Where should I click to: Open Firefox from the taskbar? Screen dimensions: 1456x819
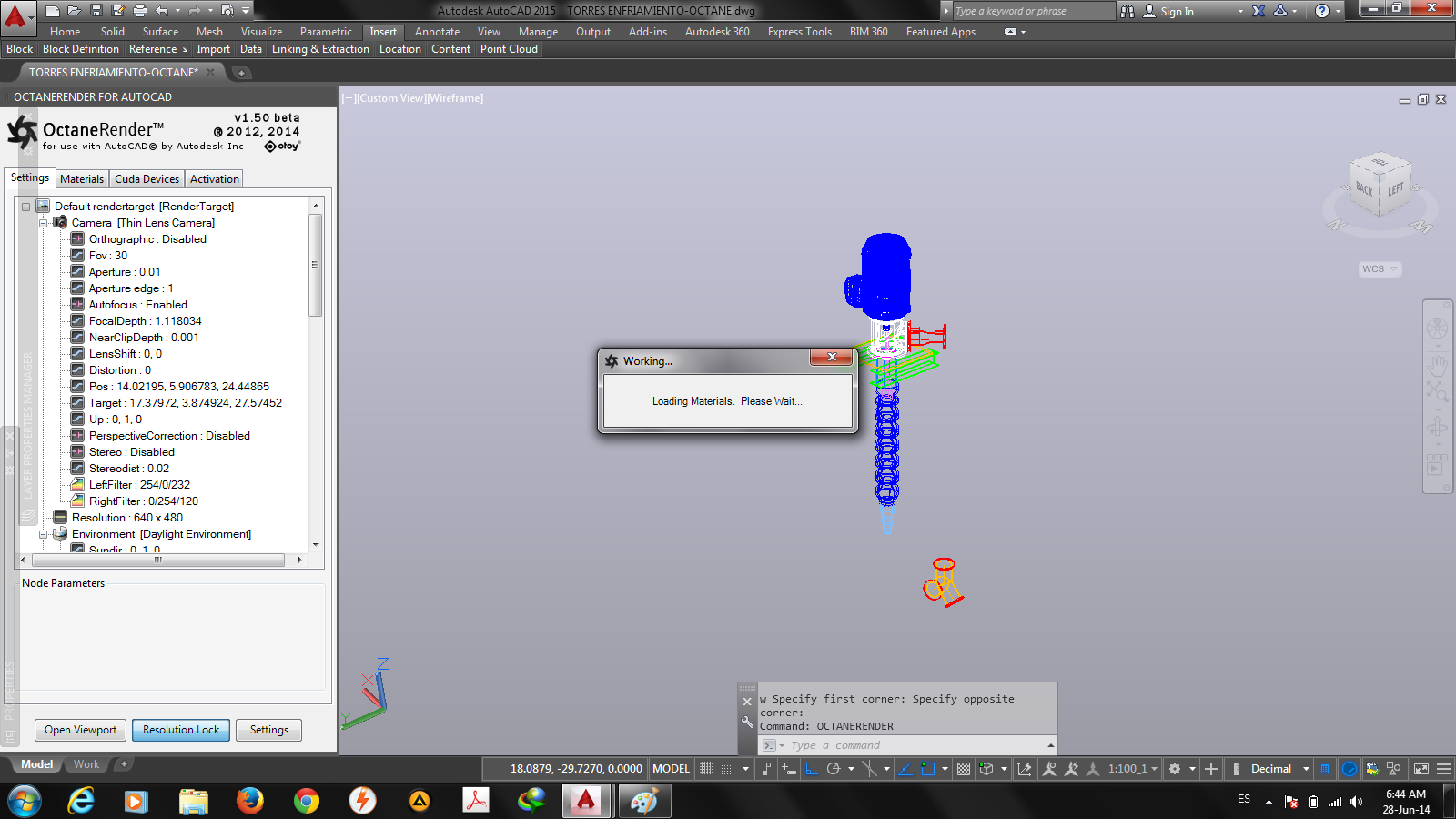(249, 801)
